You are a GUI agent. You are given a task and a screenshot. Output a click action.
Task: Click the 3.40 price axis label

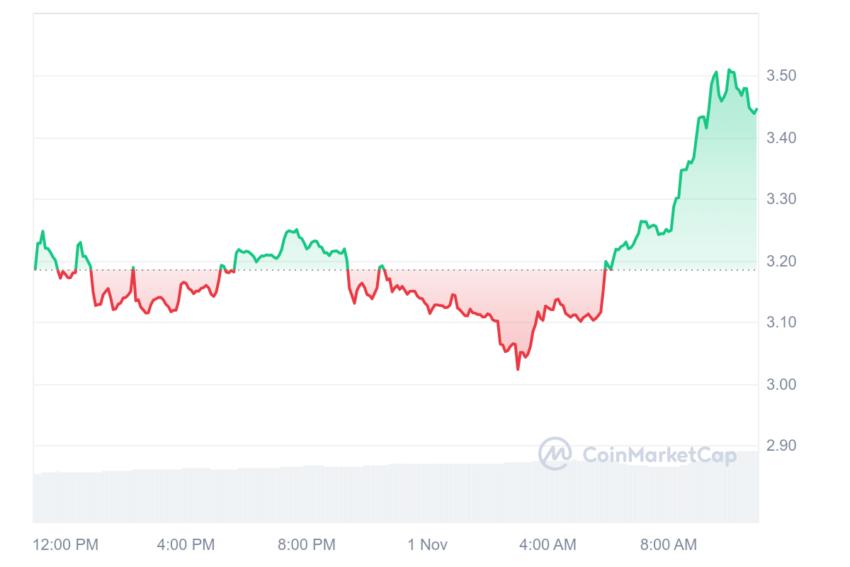pos(781,138)
